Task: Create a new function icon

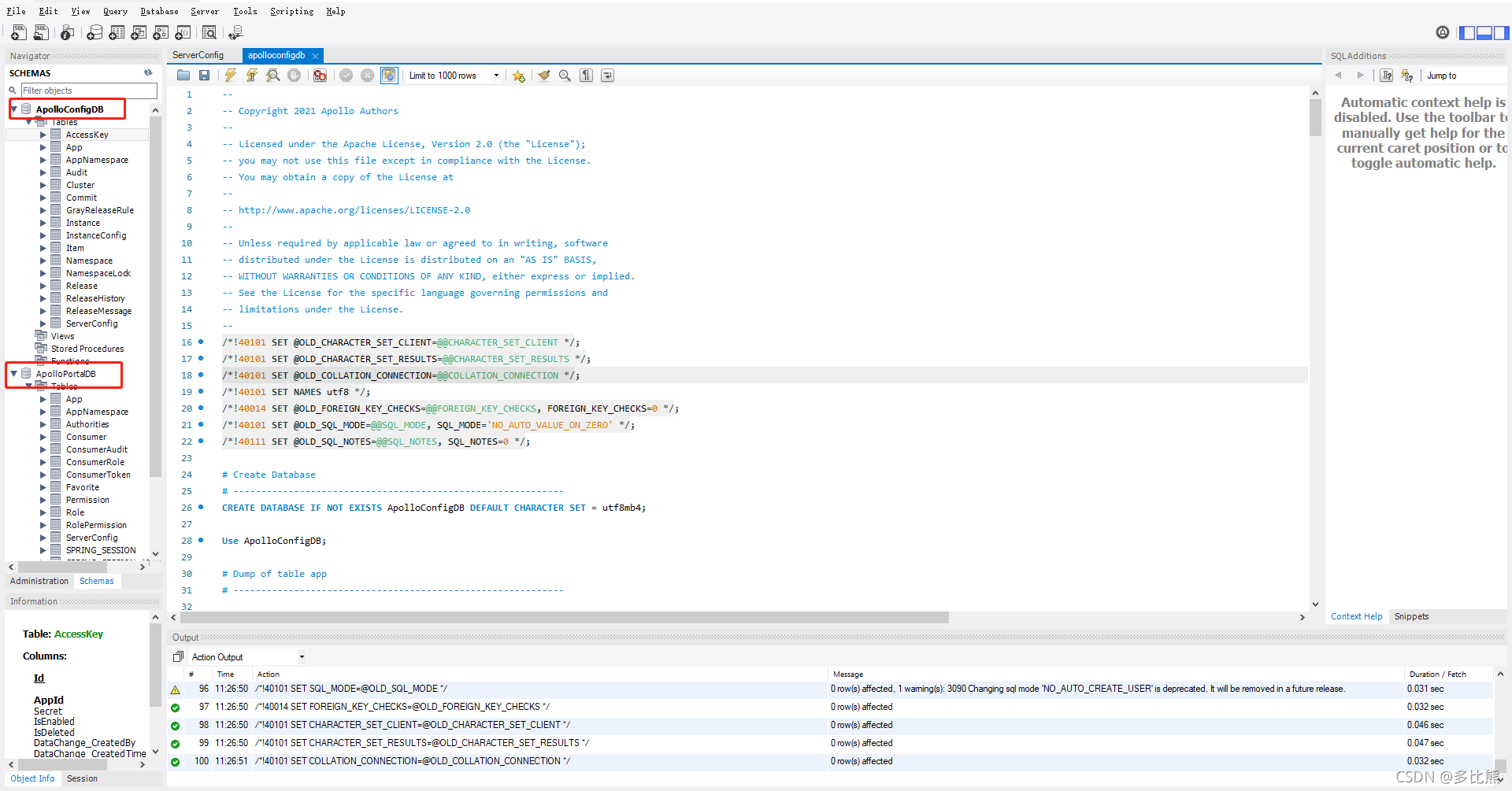Action: tap(183, 32)
